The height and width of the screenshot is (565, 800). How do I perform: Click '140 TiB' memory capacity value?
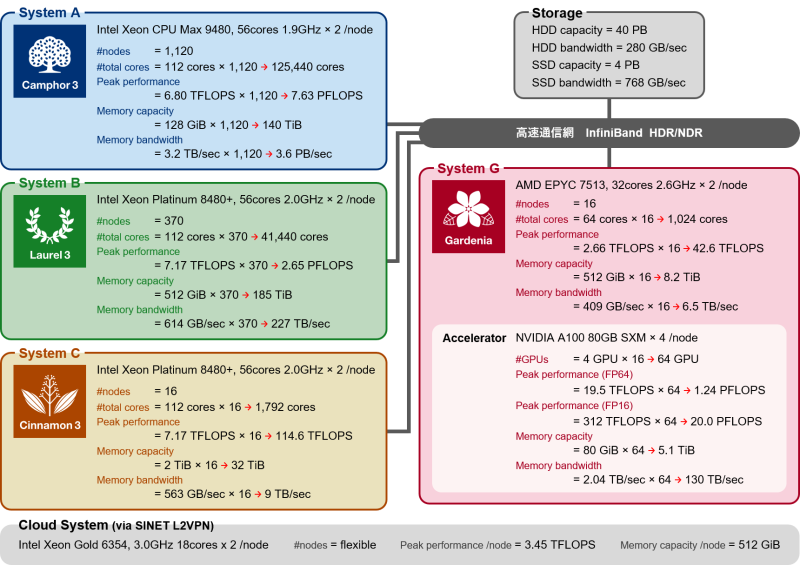pos(282,125)
